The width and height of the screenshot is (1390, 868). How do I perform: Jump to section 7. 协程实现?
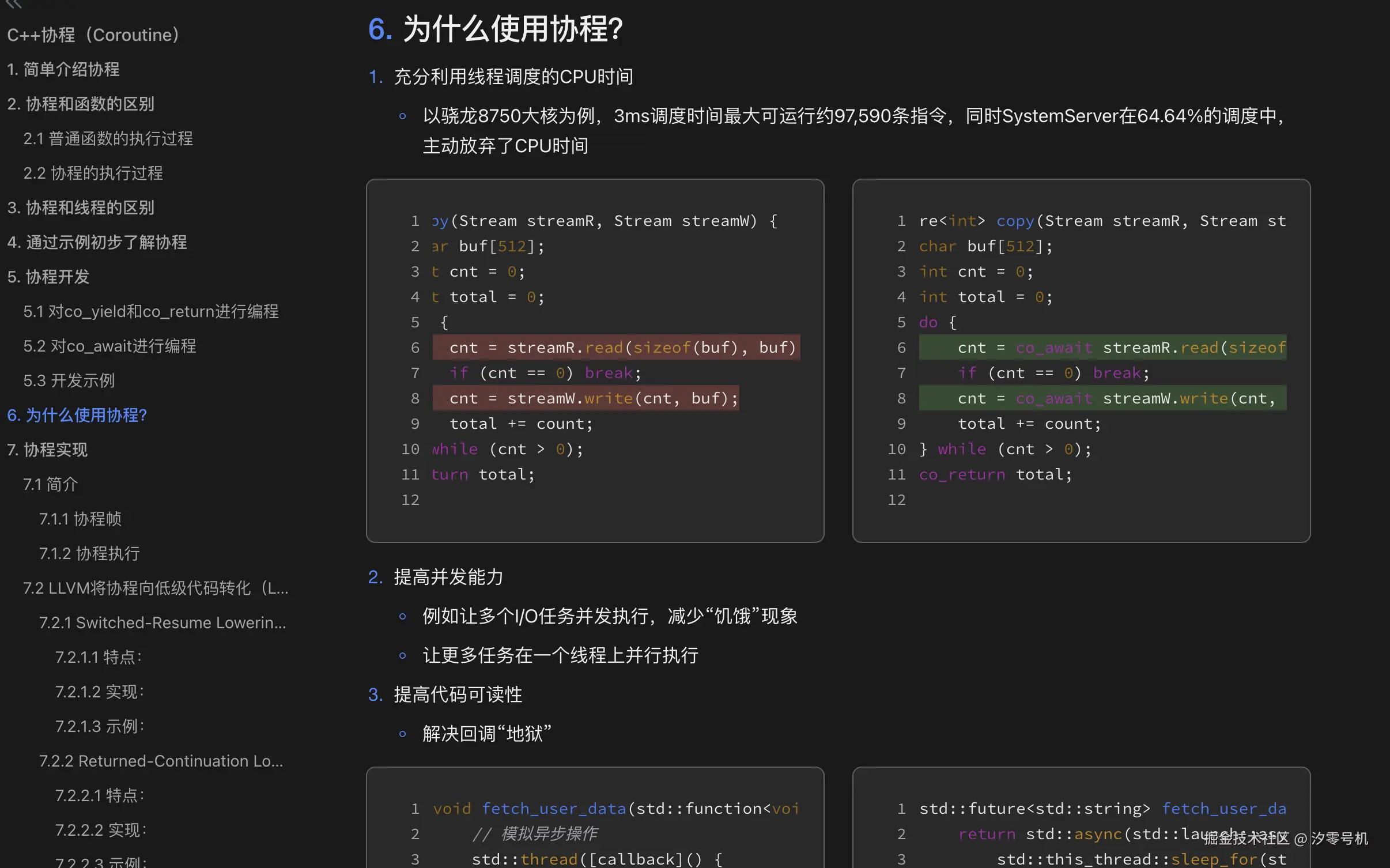[47, 450]
